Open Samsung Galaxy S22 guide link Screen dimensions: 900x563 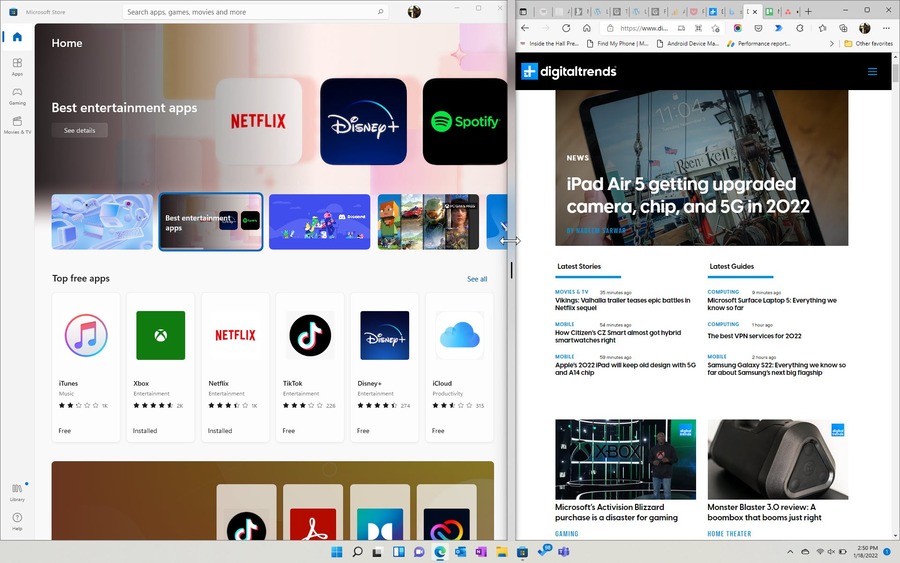pyautogui.click(x=776, y=368)
